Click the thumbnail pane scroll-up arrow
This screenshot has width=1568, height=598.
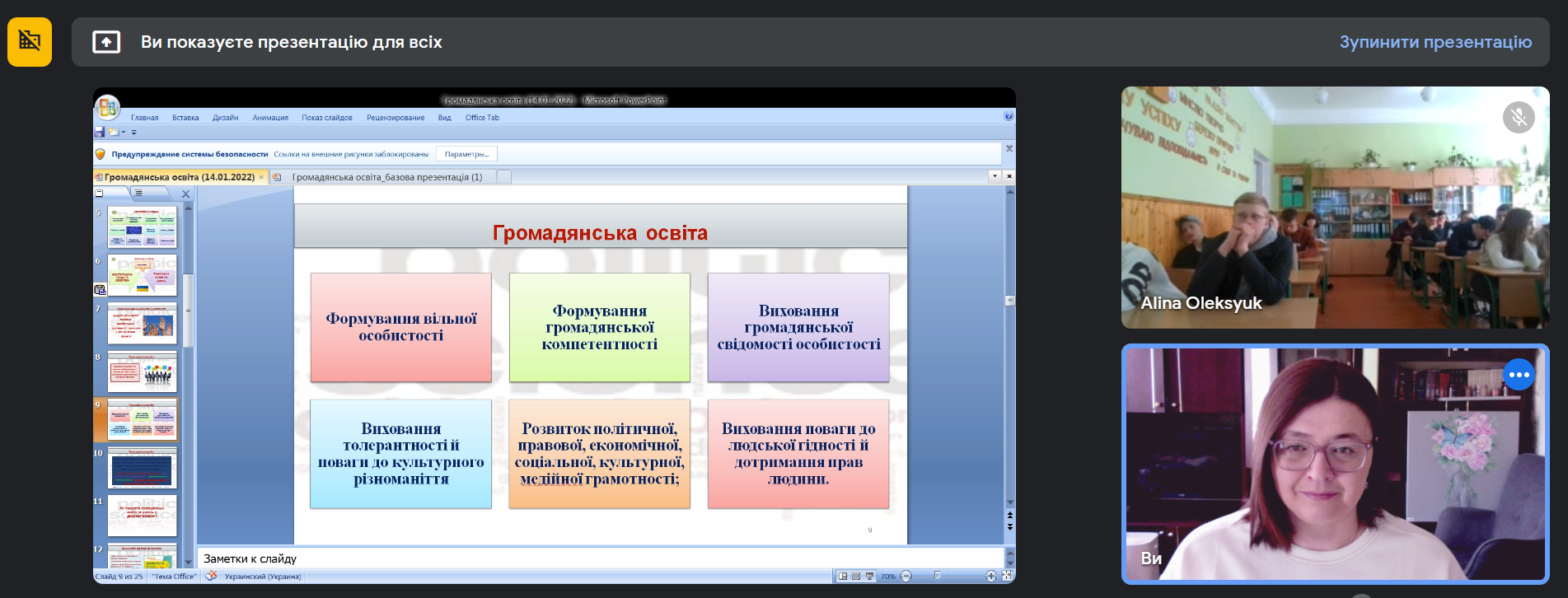point(188,208)
